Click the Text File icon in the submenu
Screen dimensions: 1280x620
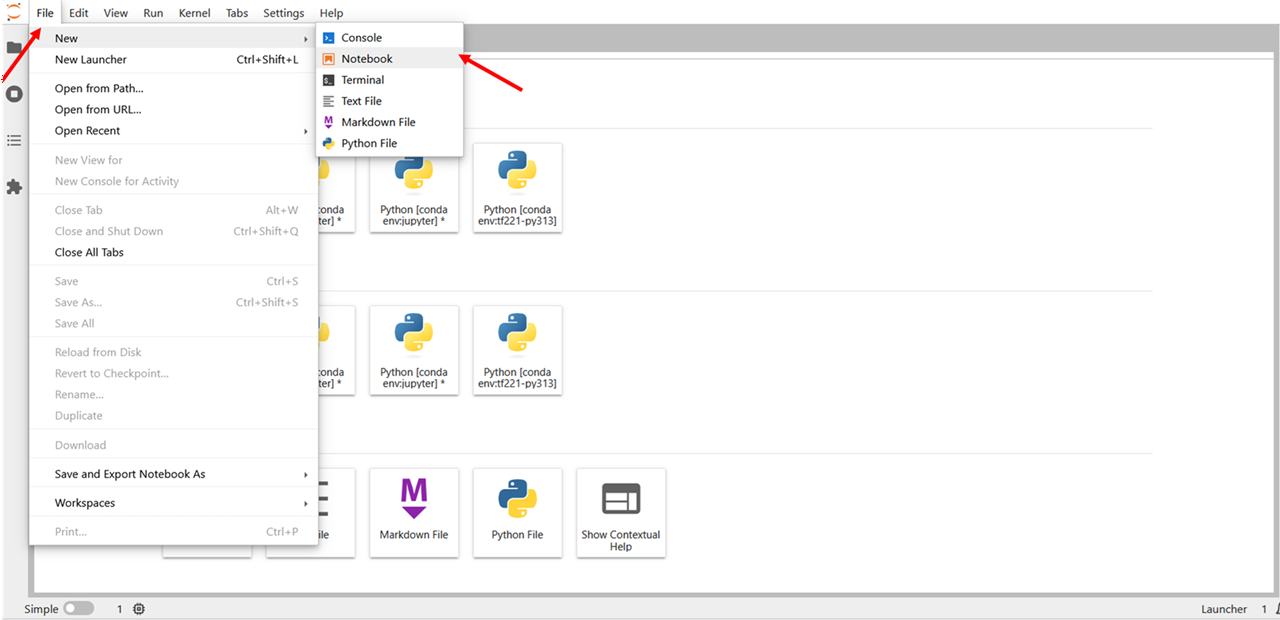coord(328,101)
